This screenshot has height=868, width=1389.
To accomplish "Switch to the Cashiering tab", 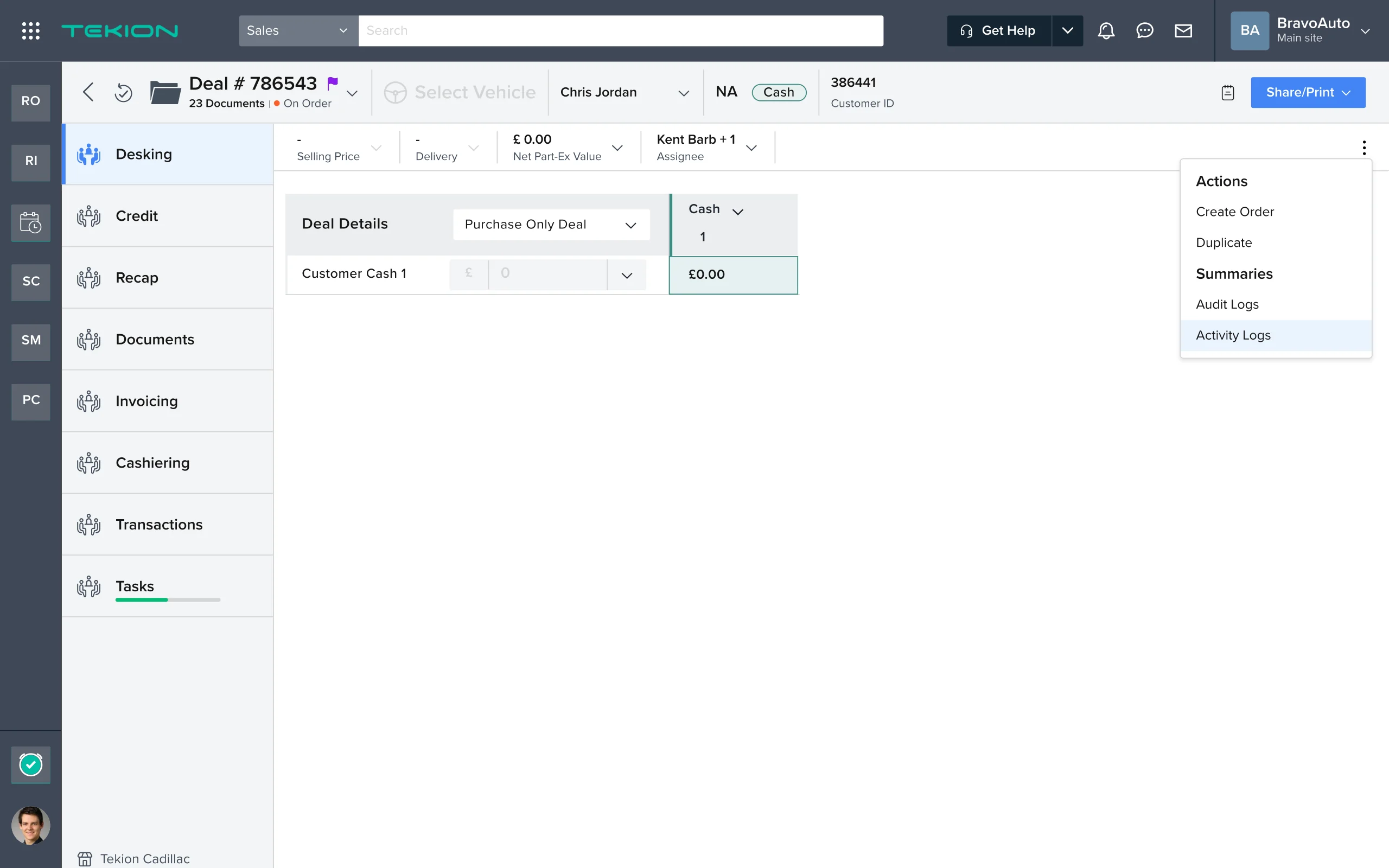I will (x=168, y=463).
